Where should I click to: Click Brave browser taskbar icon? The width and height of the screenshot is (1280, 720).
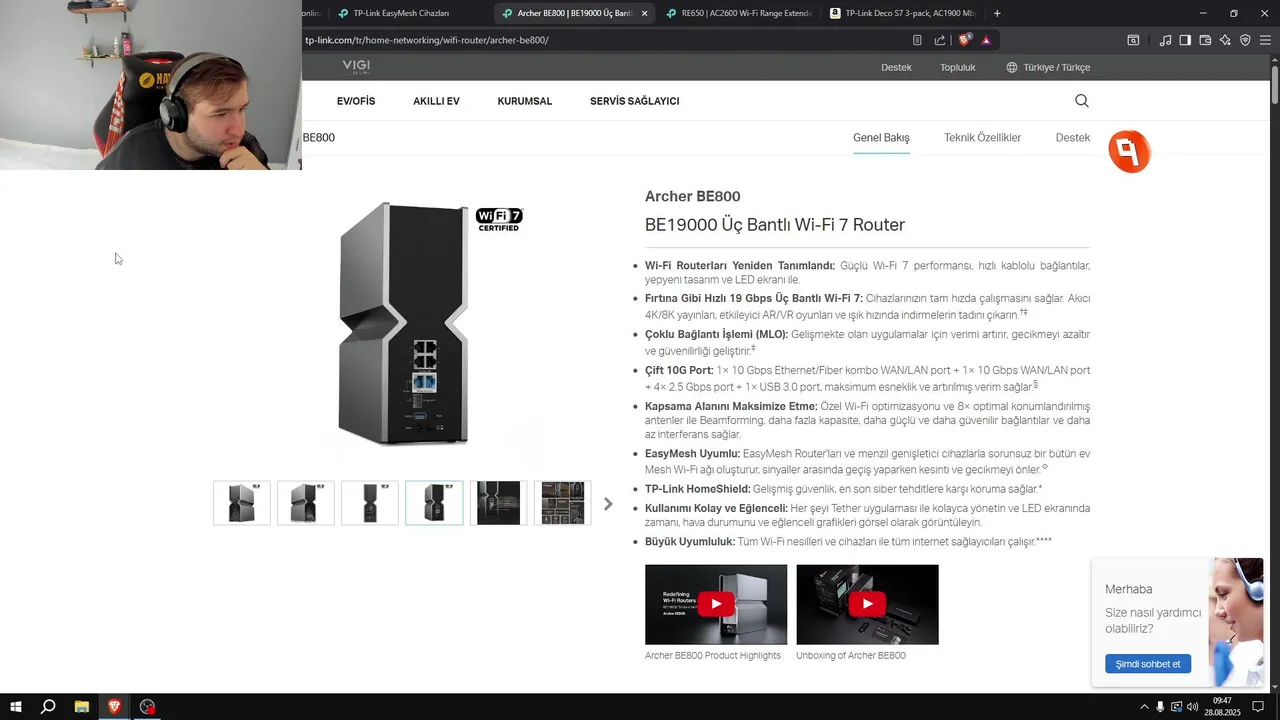114,707
